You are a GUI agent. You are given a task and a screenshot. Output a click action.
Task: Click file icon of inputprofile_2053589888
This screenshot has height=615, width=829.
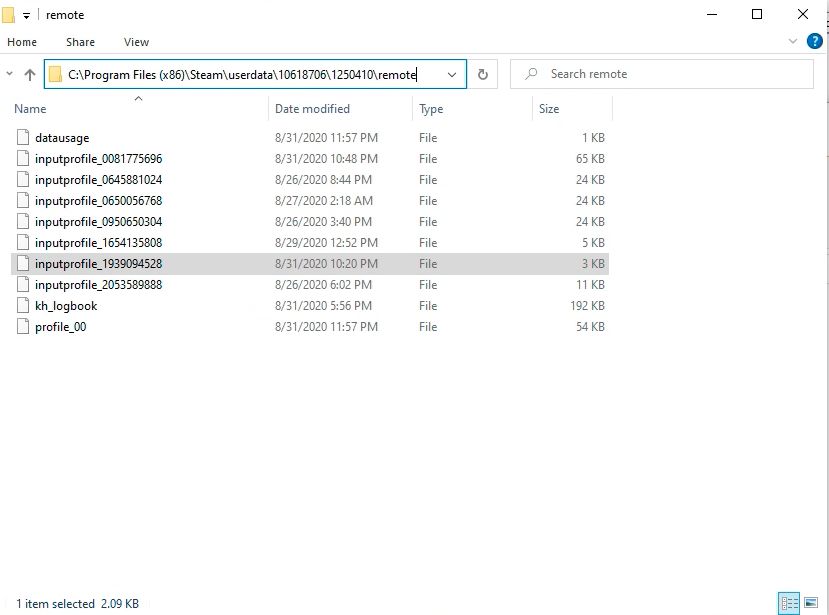click(x=23, y=284)
